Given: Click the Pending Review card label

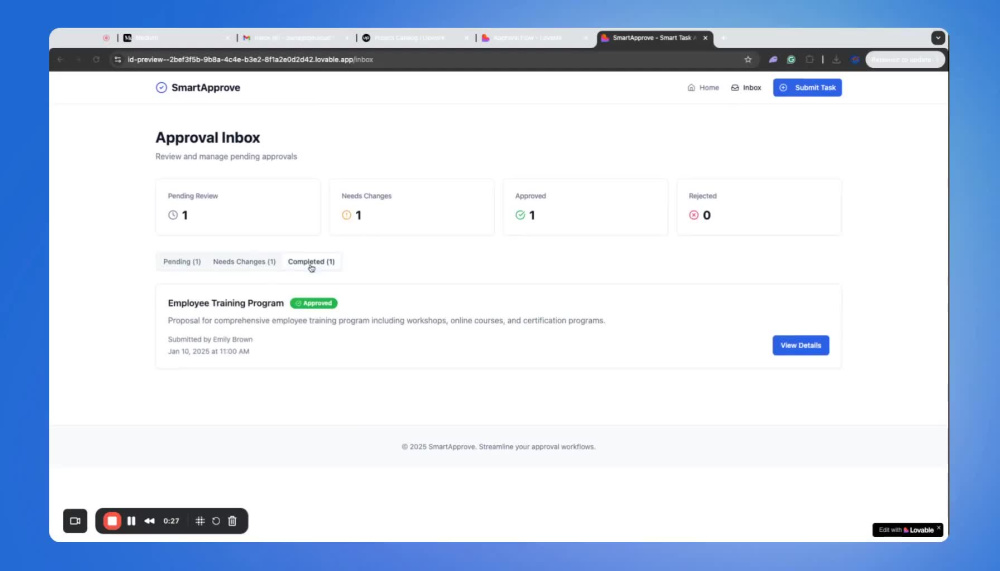Looking at the screenshot, I should click(x=193, y=196).
